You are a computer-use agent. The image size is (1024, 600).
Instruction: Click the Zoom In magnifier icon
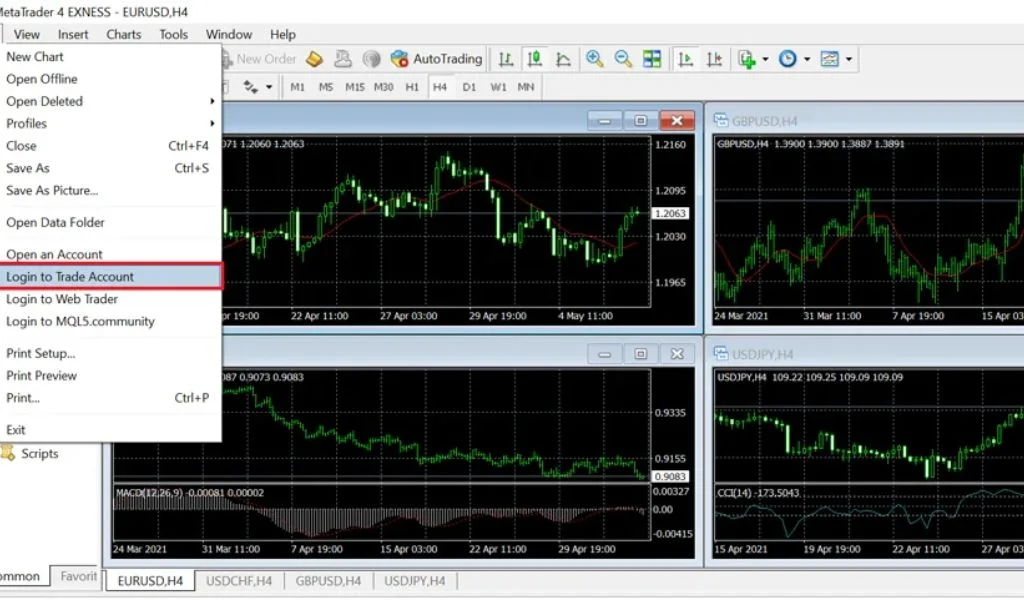(595, 59)
